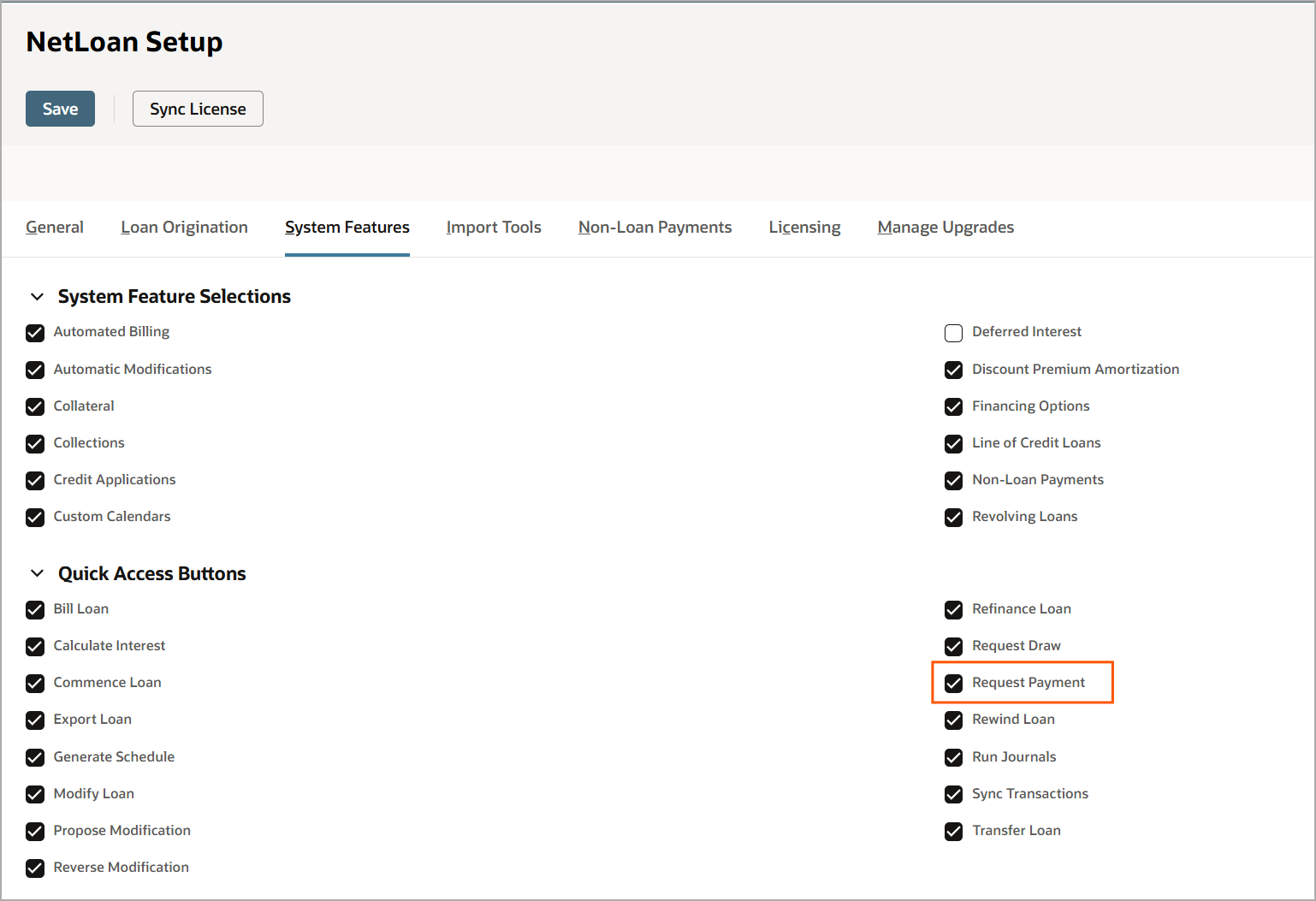1316x901 pixels.
Task: Enable the Deferred Interest checkbox
Action: [x=953, y=333]
